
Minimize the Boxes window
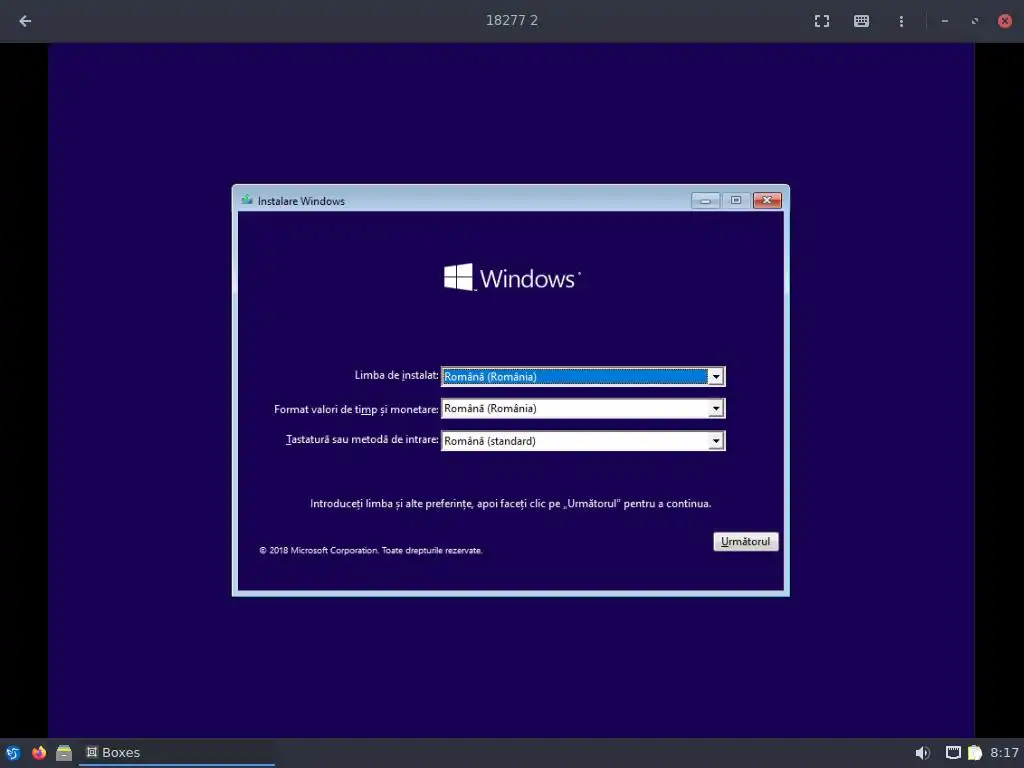pos(944,21)
